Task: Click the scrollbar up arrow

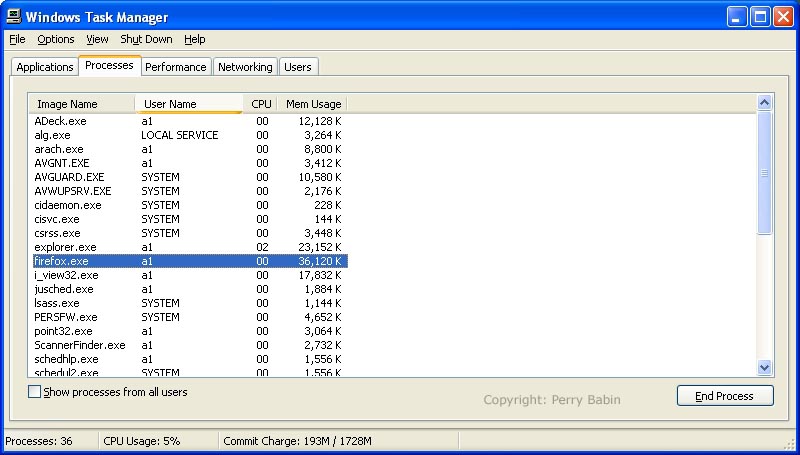Action: click(764, 103)
